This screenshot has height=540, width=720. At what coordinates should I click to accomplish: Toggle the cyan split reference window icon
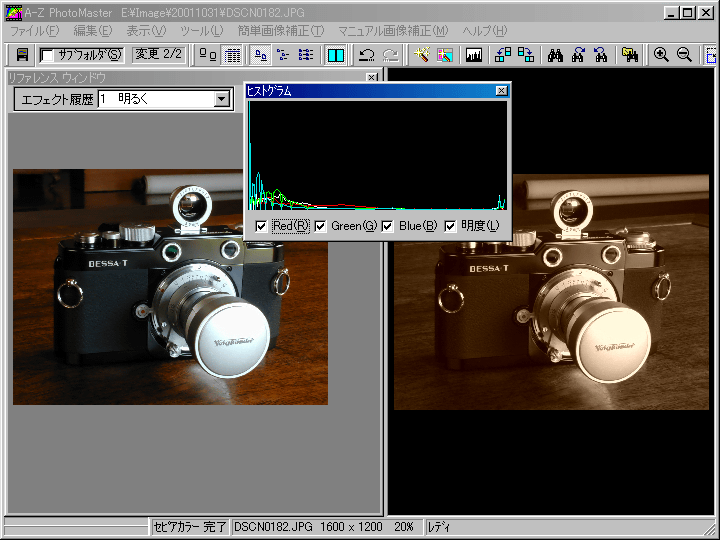pyautogui.click(x=336, y=55)
